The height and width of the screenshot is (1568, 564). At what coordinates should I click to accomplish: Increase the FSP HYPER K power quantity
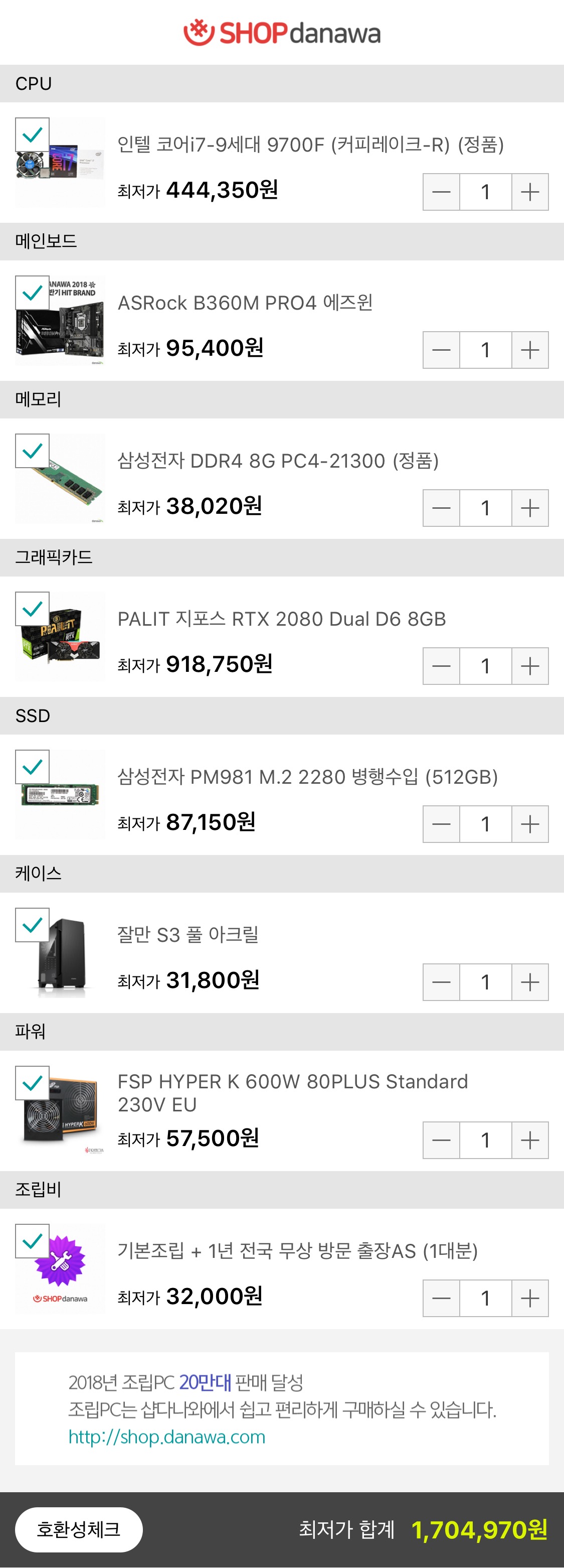[530, 1140]
